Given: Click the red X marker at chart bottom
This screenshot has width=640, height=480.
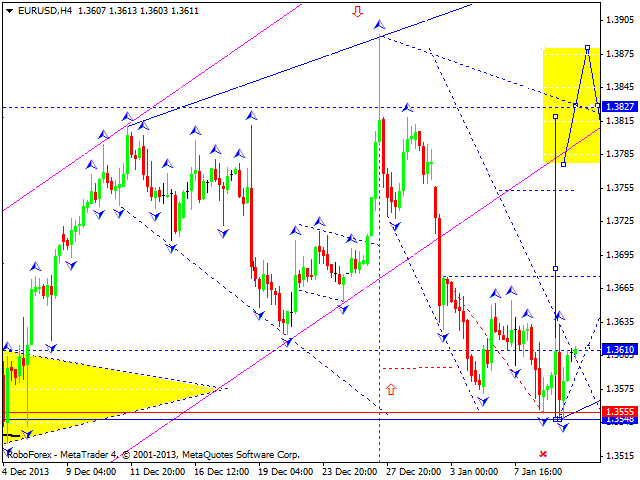Looking at the screenshot, I should click(543, 454).
